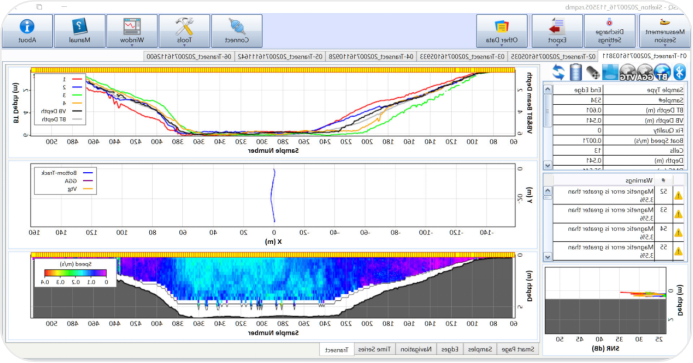Screen dimensions: 693x363
Task: Click sample table scrollbar down arrow
Action: coord(548,165)
